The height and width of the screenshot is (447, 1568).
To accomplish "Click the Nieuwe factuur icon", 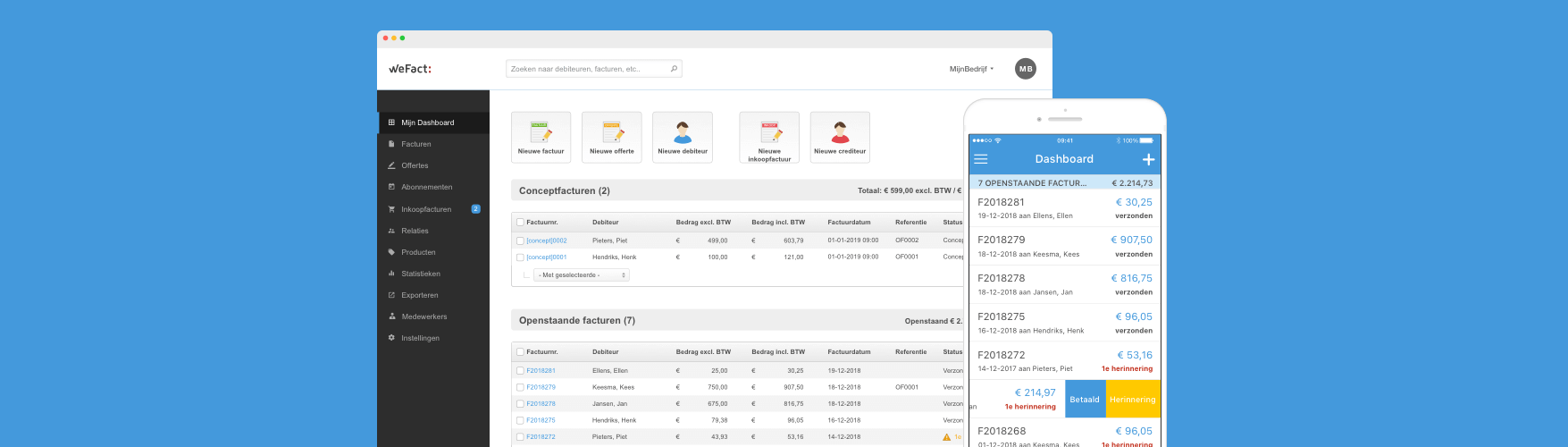I will pyautogui.click(x=541, y=132).
